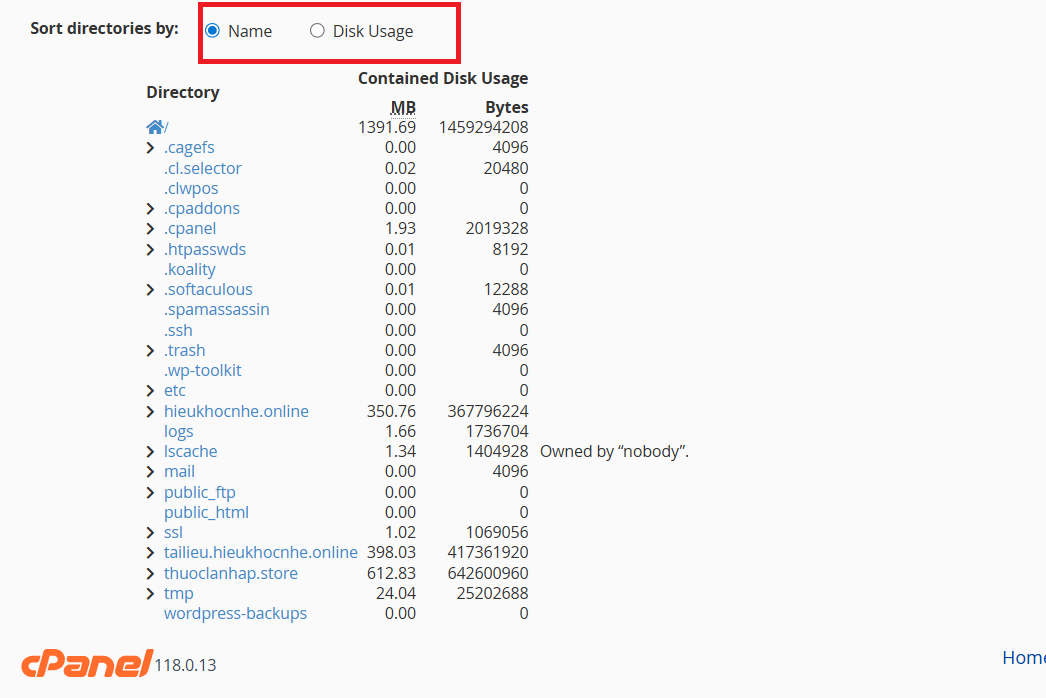1046x698 pixels.
Task: Open the .wp-toolkit folder link
Action: tap(202, 370)
